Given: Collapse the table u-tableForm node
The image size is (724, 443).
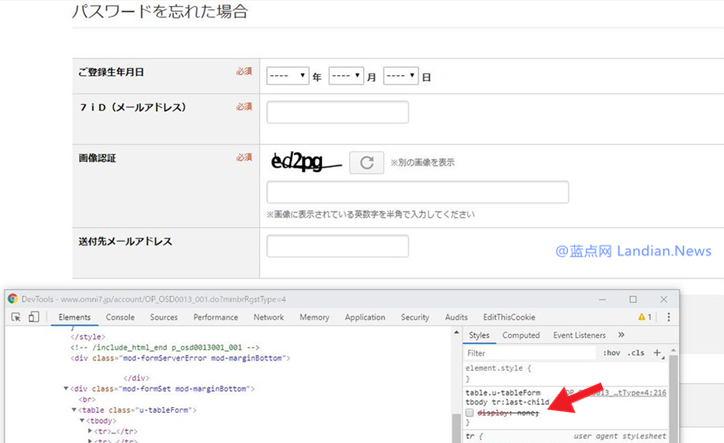Looking at the screenshot, I should [76, 410].
